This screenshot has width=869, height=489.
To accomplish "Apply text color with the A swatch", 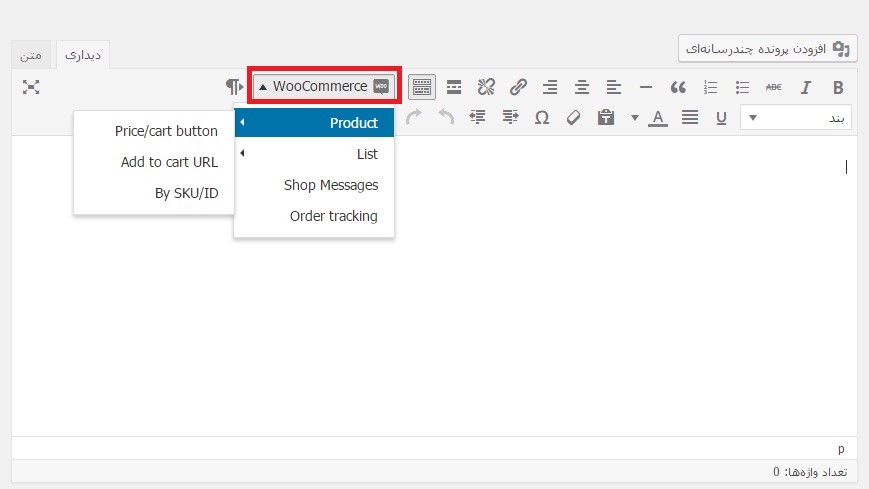I will [657, 118].
